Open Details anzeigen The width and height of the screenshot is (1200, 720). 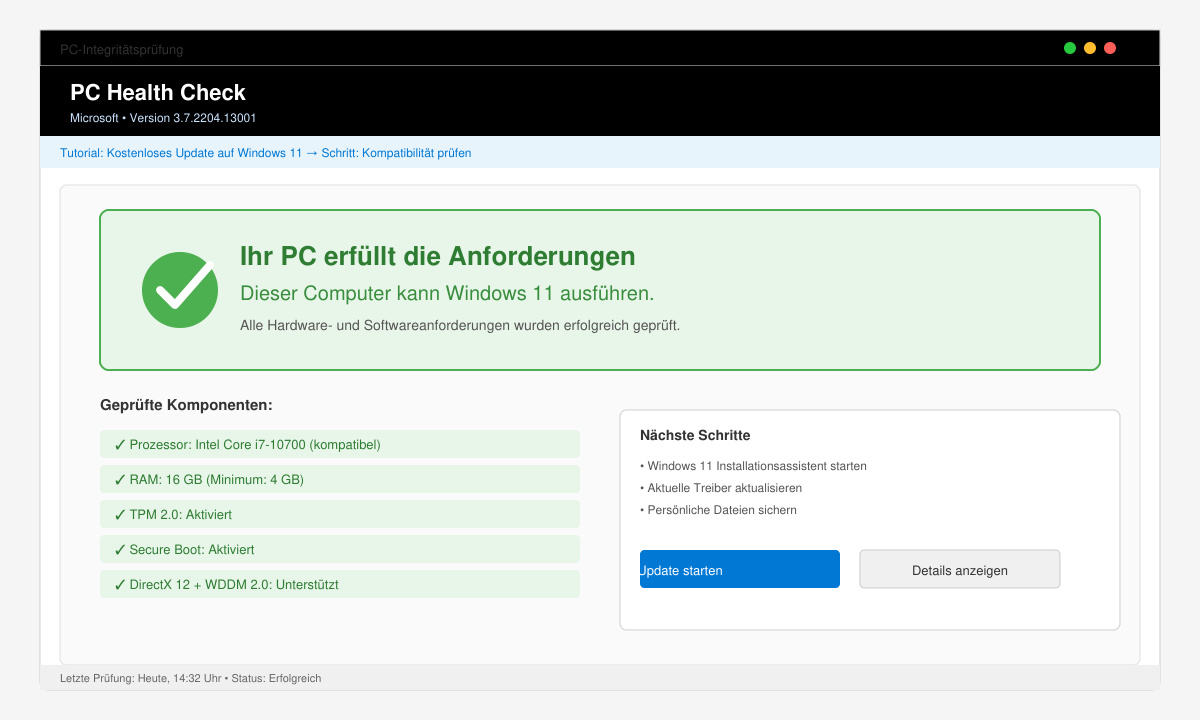(x=960, y=569)
